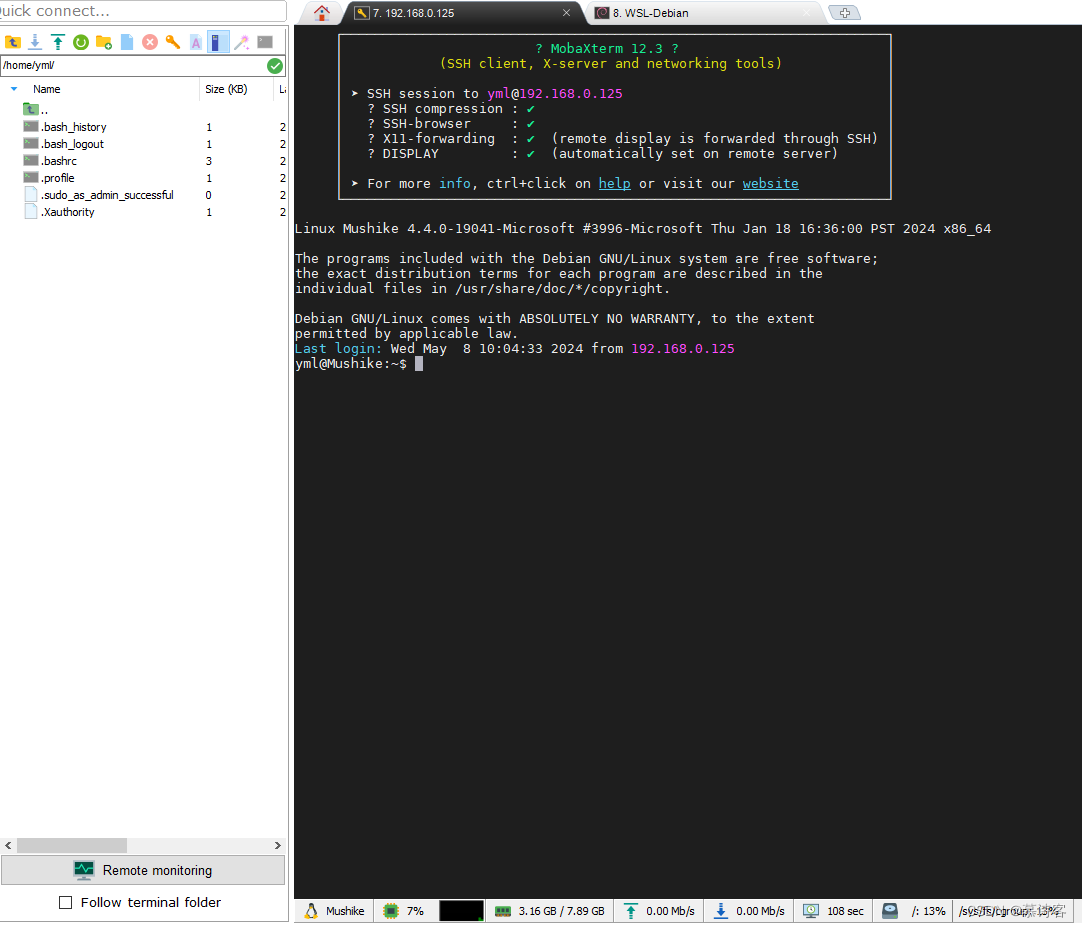The height and width of the screenshot is (927, 1082).
Task: Click the sort arrow beside Name column
Action: 14,89
